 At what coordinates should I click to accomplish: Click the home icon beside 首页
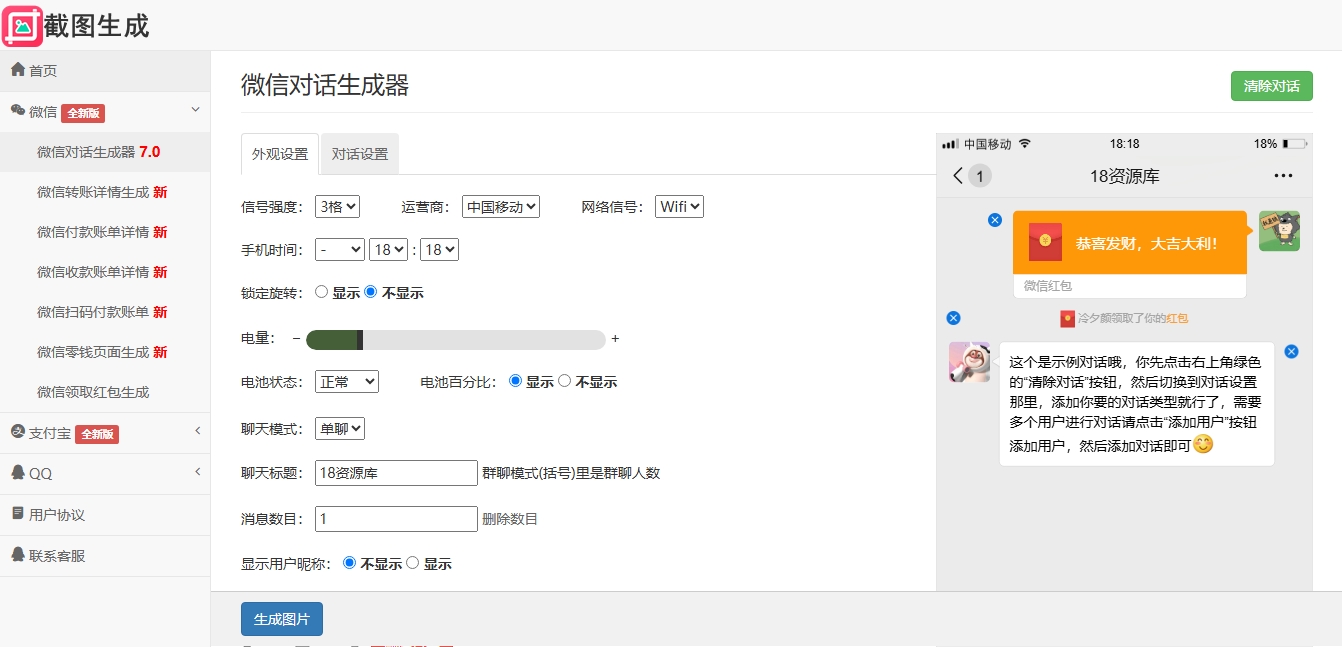point(17,70)
